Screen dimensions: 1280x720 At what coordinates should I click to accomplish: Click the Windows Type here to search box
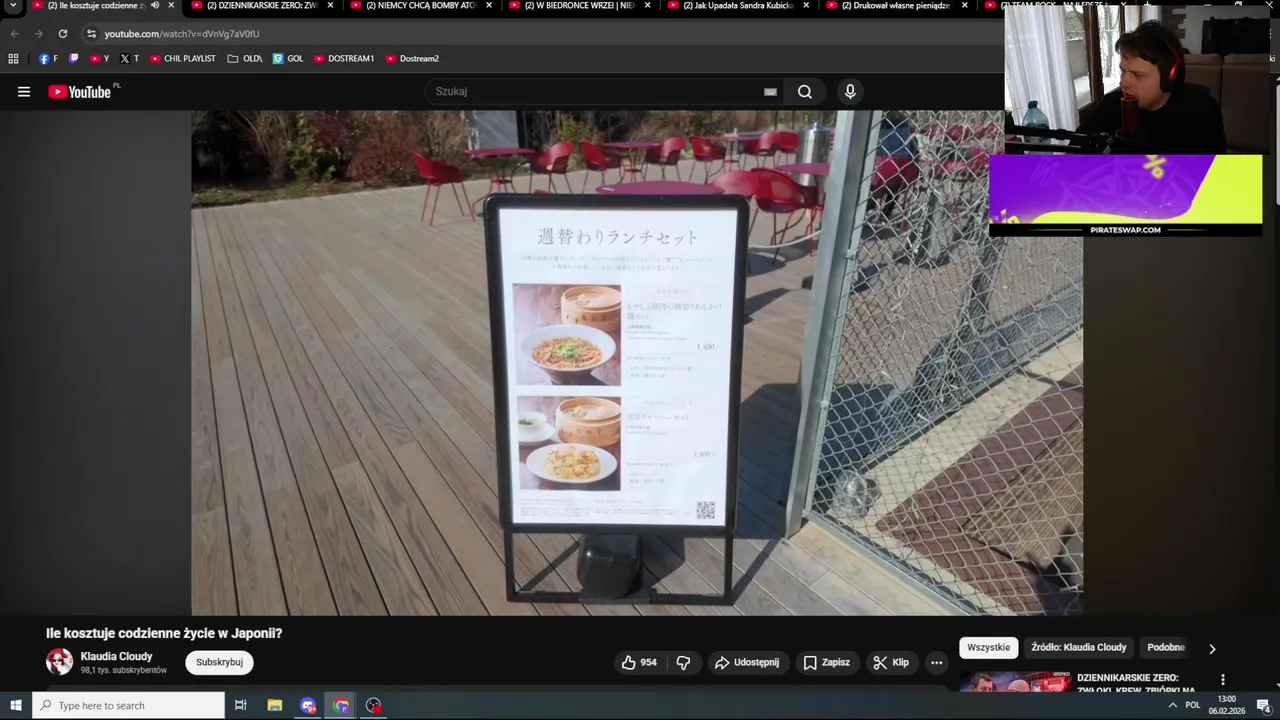tap(129, 705)
